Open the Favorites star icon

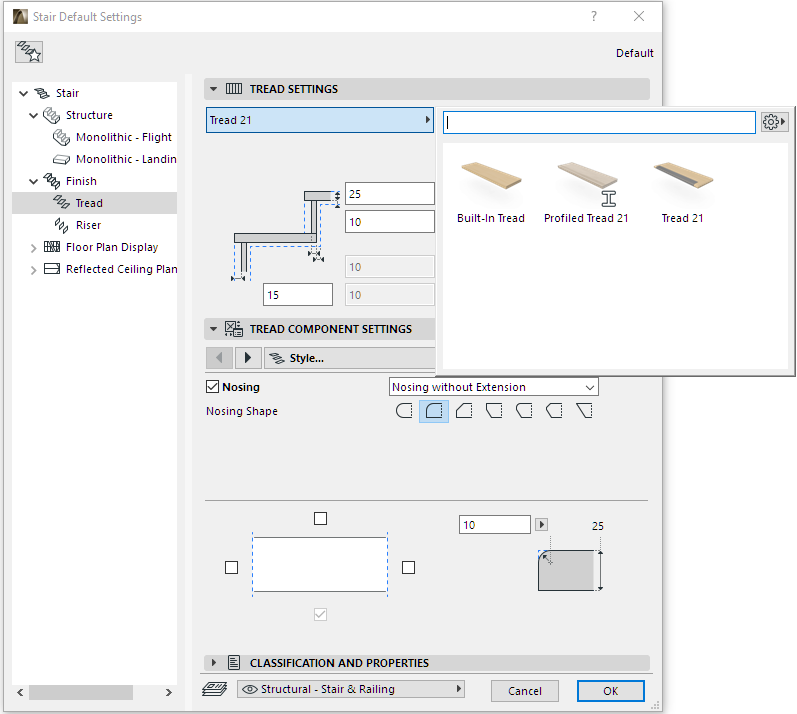[29, 52]
